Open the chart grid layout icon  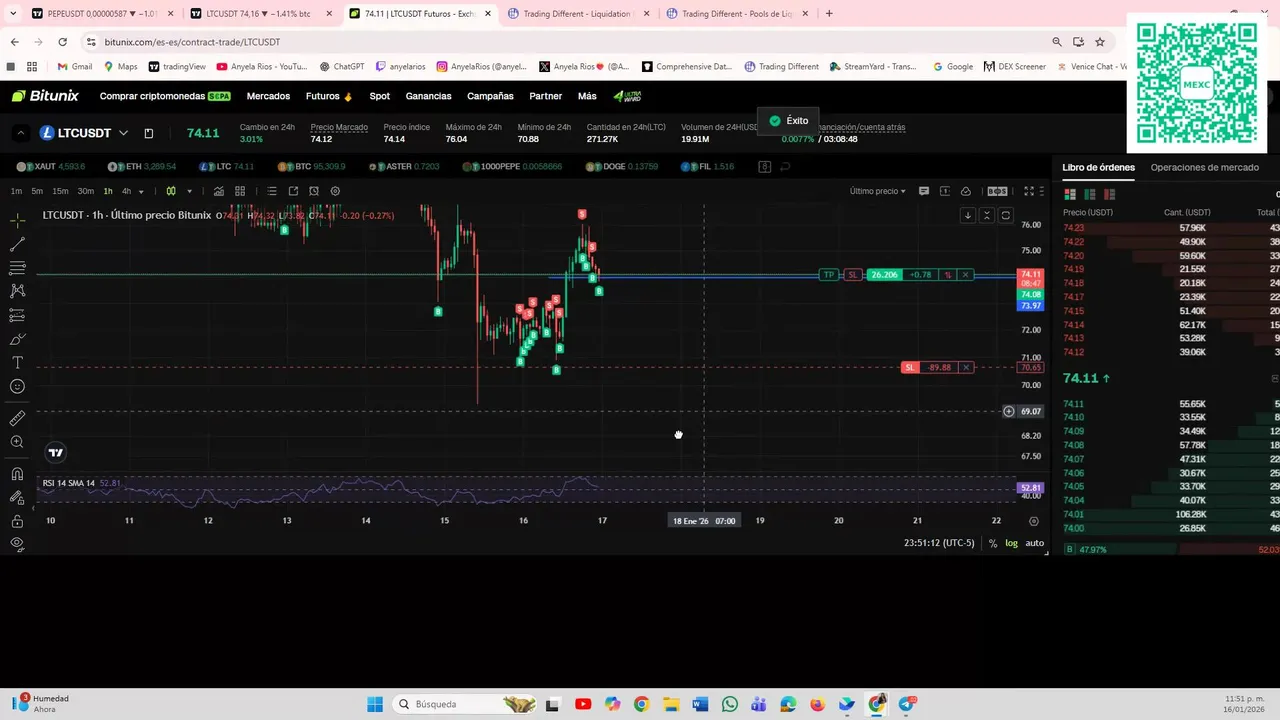click(x=240, y=191)
